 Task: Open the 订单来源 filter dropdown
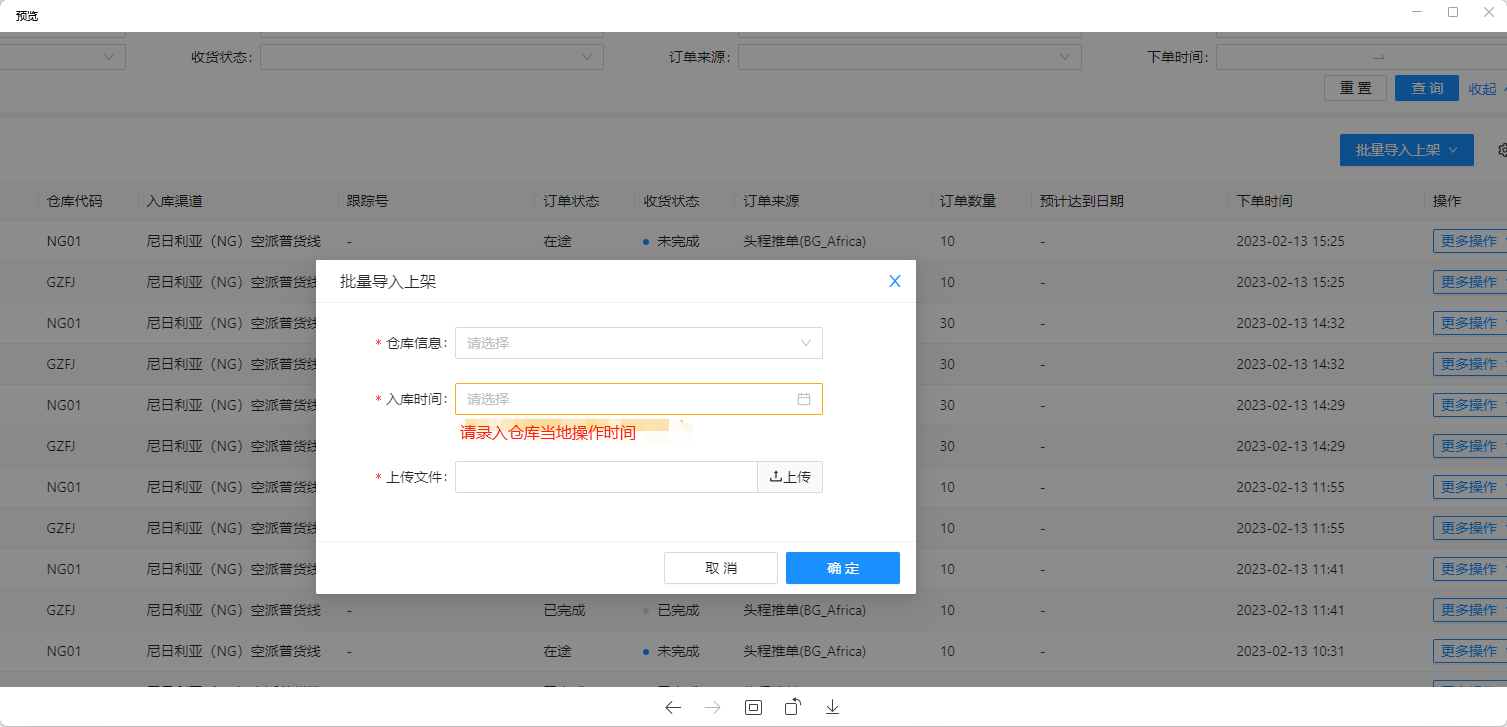point(910,57)
